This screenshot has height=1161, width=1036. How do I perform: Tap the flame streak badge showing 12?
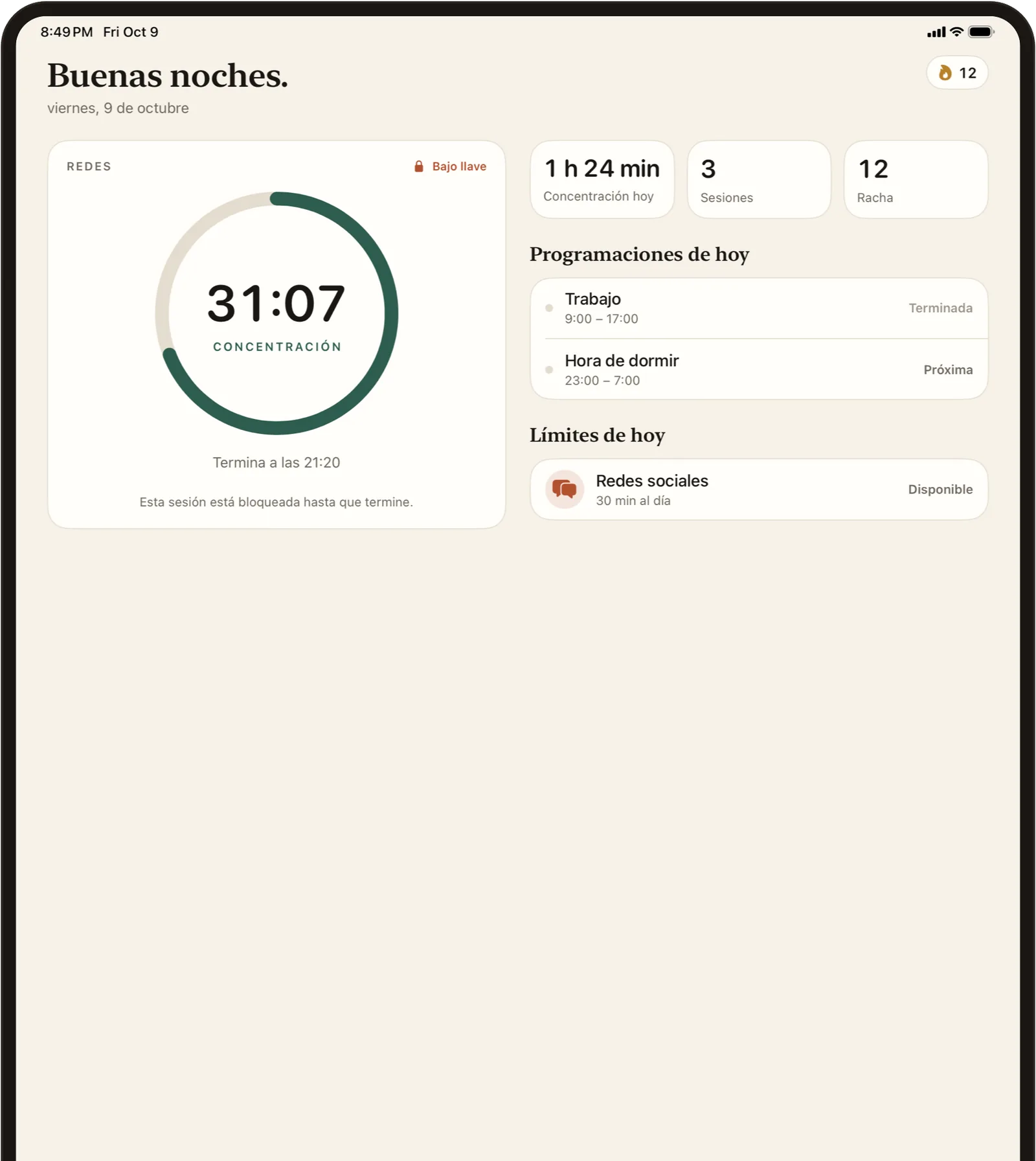[957, 73]
